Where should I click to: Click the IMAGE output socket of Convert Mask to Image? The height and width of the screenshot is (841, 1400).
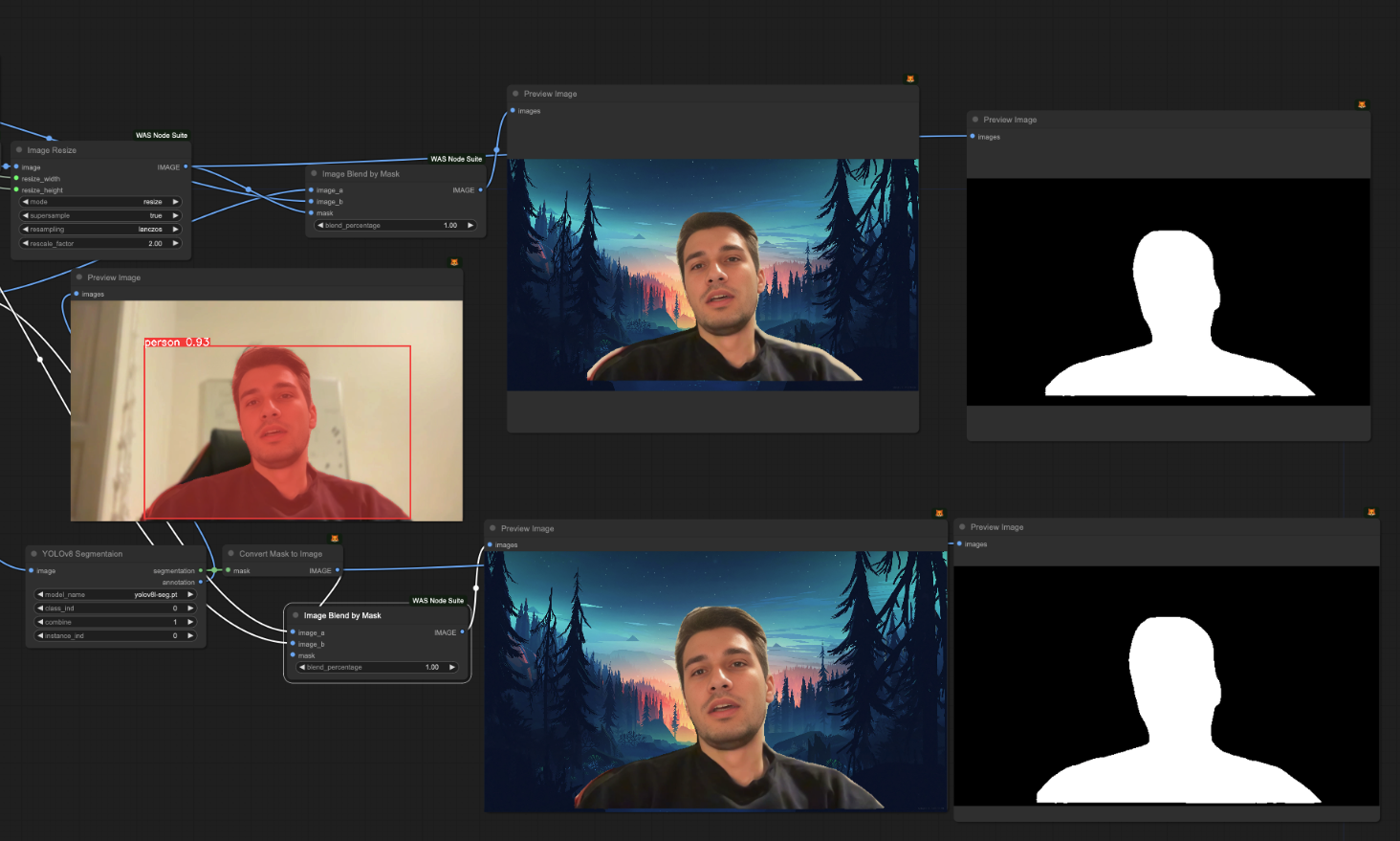[338, 570]
